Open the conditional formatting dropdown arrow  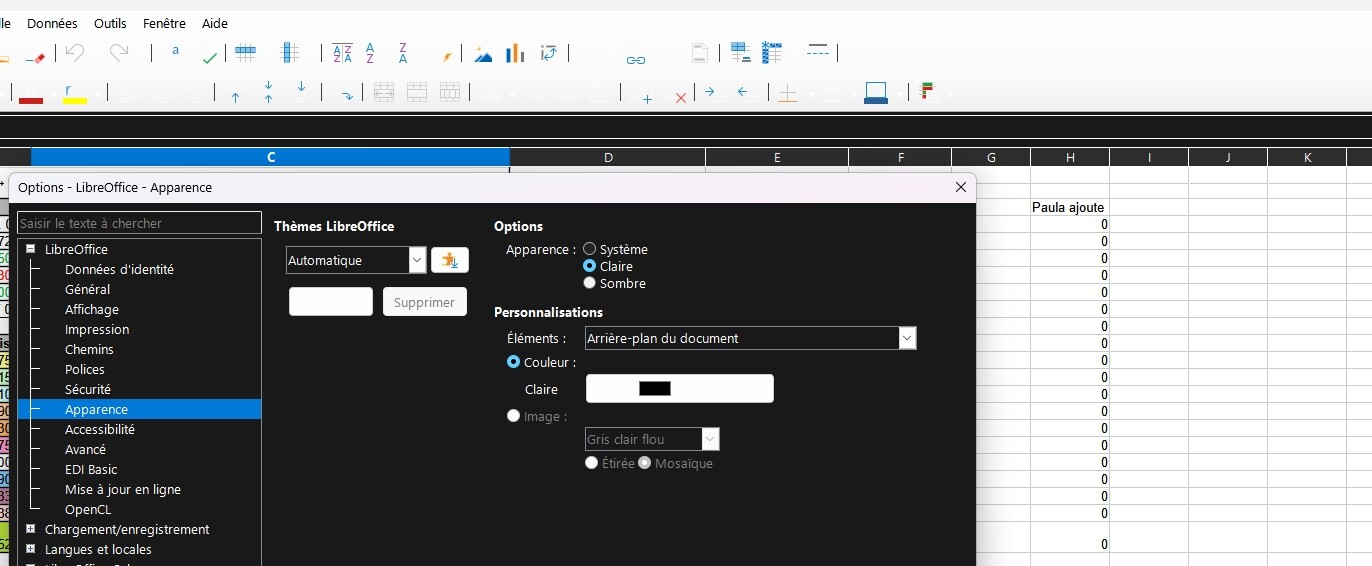point(950,93)
